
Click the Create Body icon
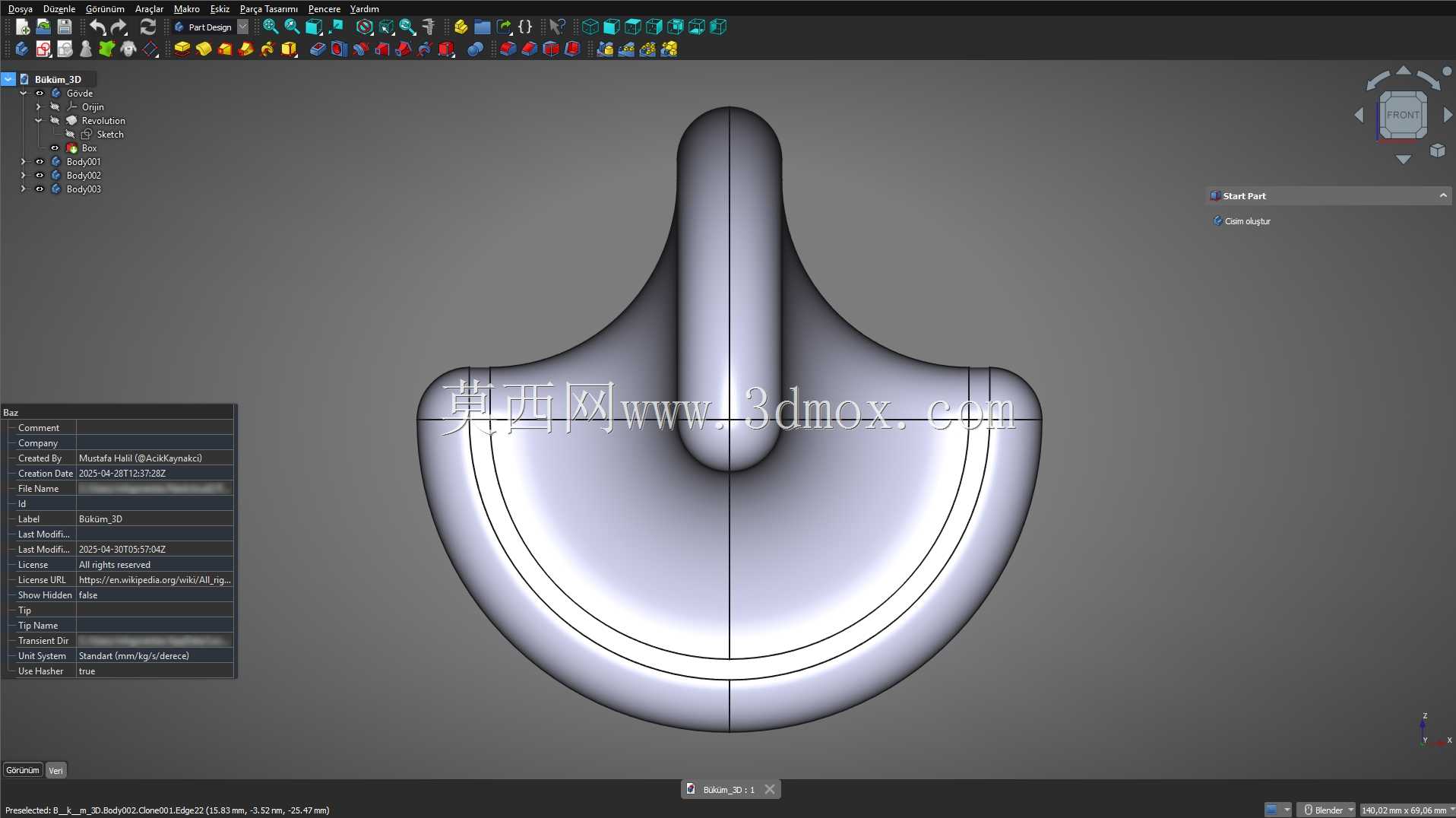(21, 49)
